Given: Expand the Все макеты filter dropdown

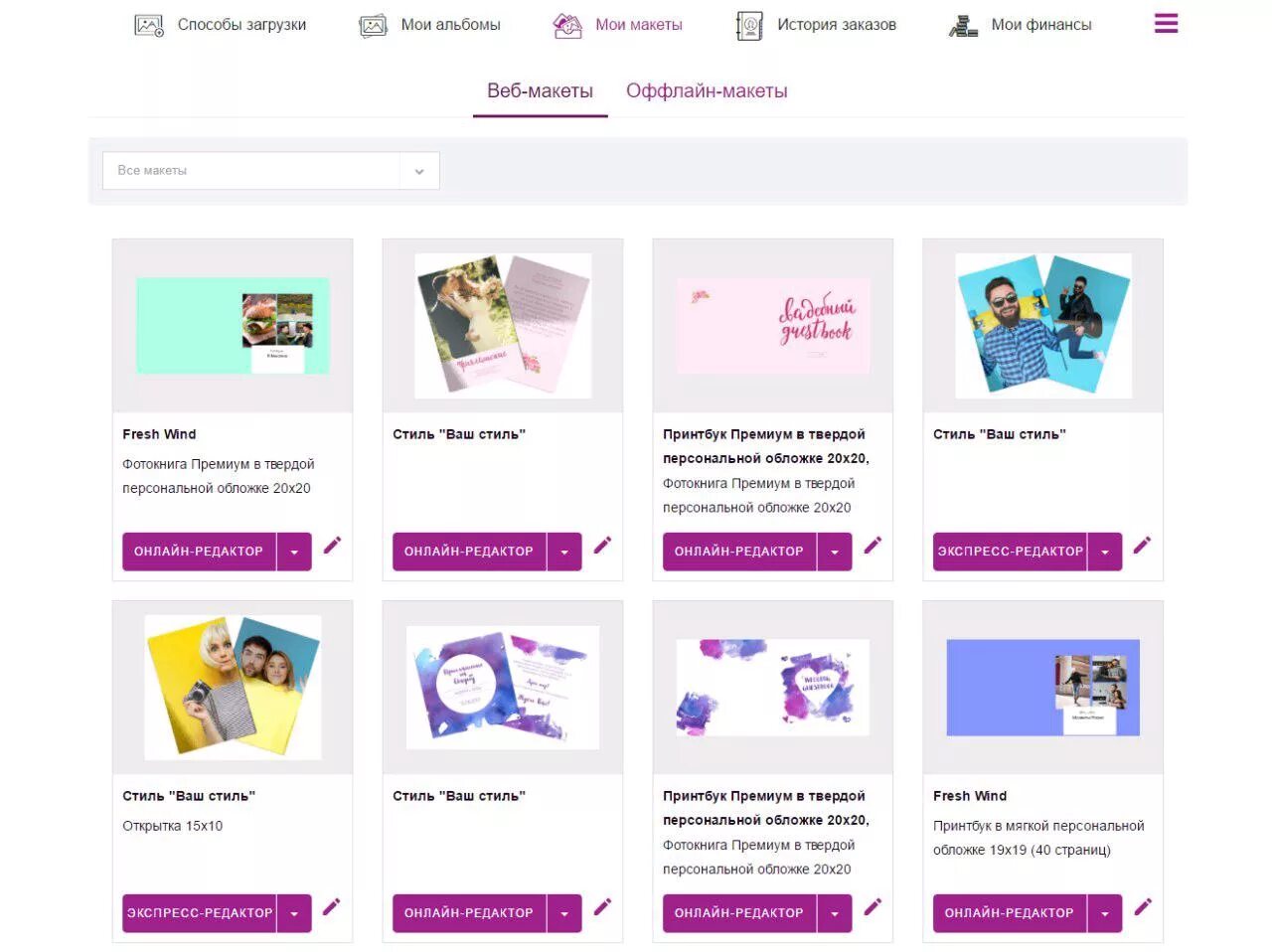Looking at the screenshot, I should [x=270, y=171].
